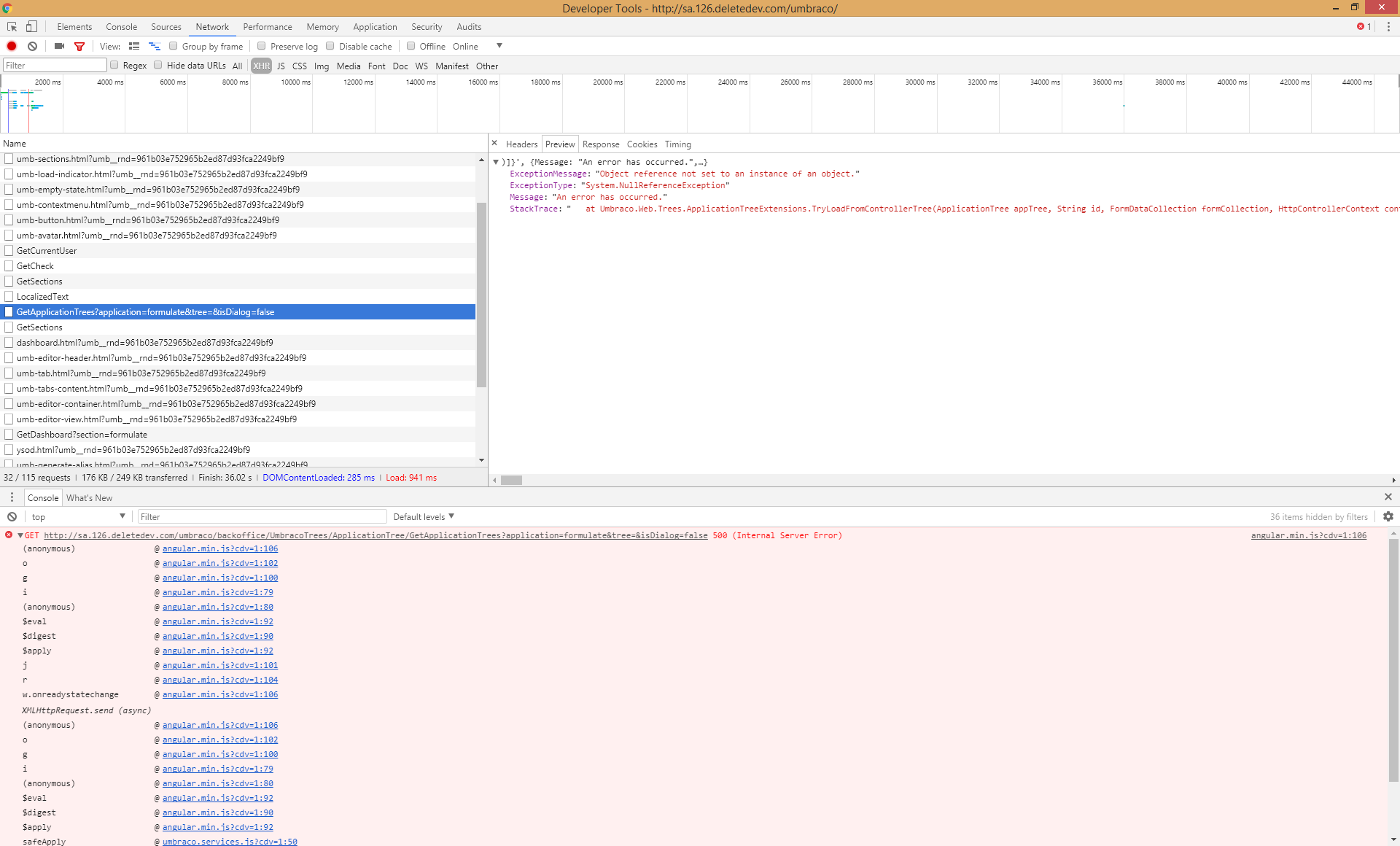Focus the network Filter input field
Image resolution: width=1400 pixels, height=846 pixels.
tap(55, 66)
